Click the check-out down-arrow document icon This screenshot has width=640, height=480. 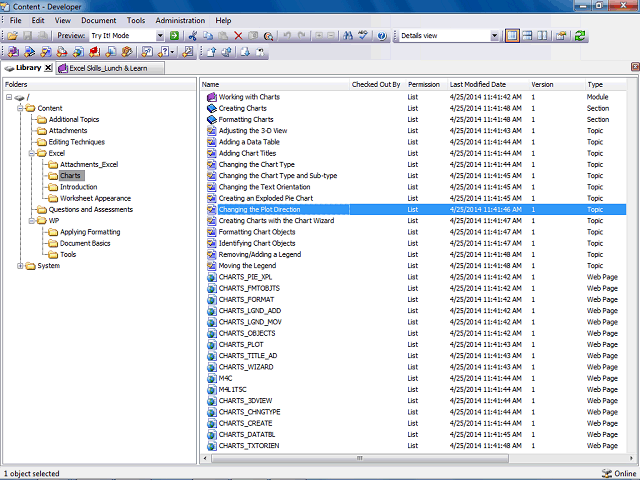point(245,52)
